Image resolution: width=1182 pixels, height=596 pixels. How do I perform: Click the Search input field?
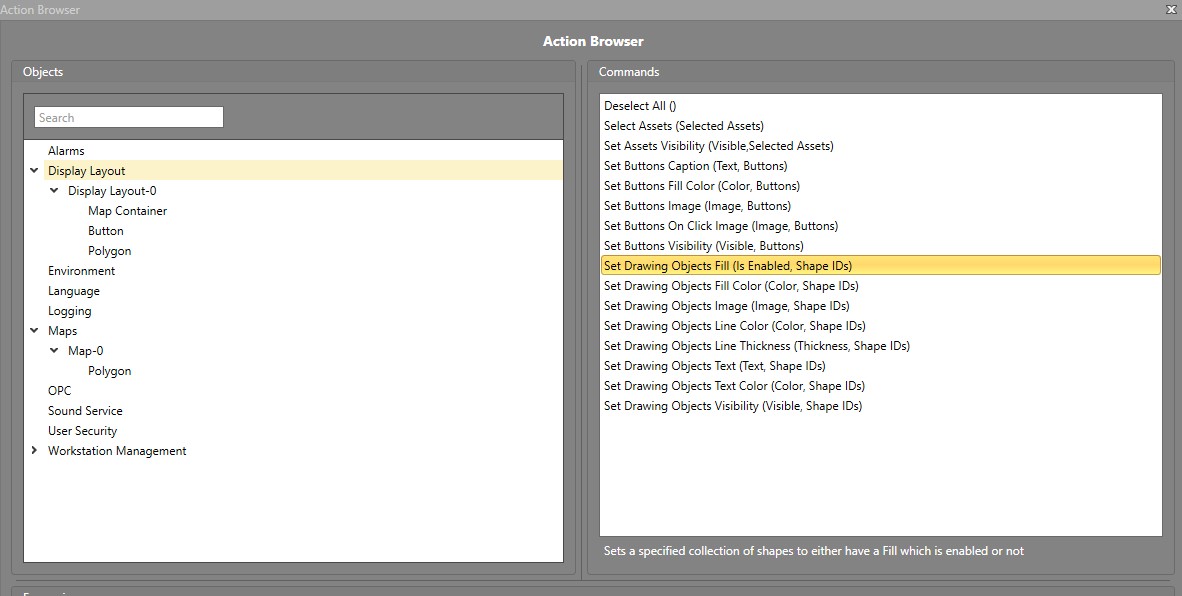128,117
